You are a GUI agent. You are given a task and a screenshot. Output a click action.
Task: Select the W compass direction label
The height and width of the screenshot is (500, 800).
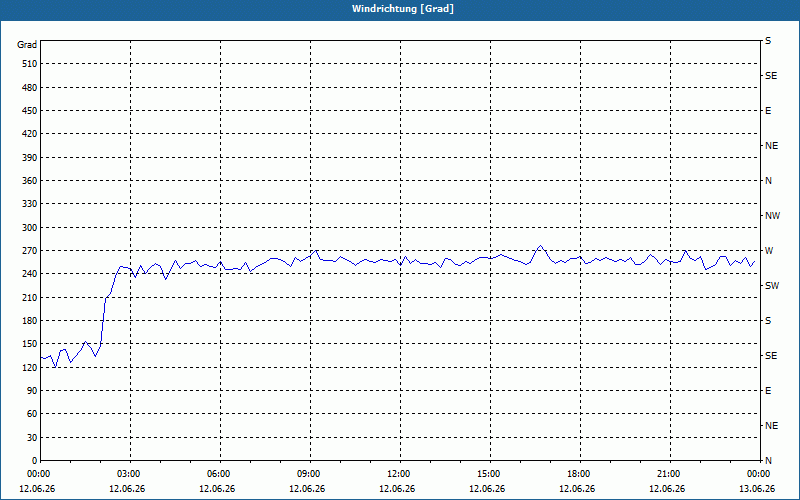click(769, 251)
